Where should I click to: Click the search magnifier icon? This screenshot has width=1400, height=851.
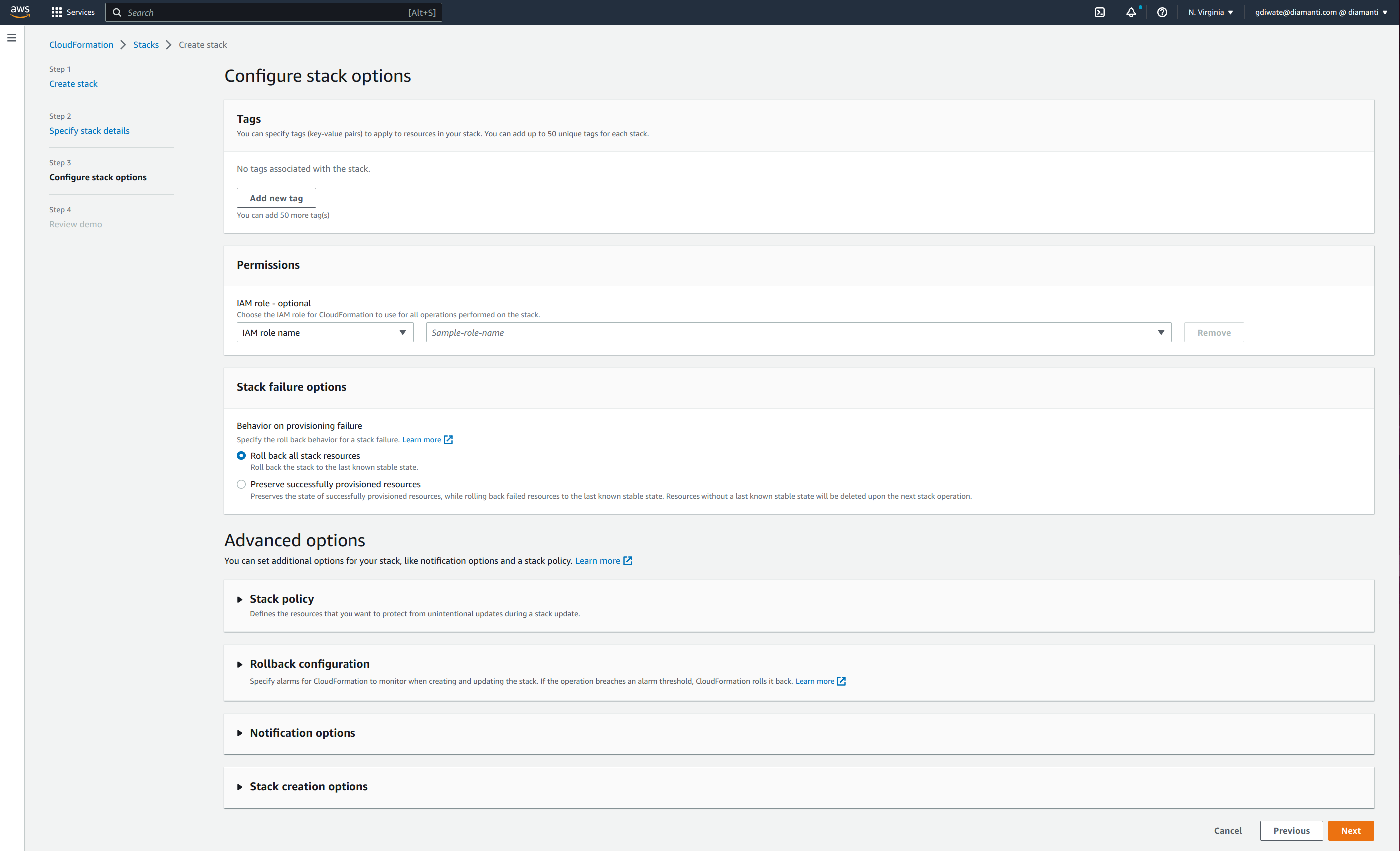tap(117, 12)
